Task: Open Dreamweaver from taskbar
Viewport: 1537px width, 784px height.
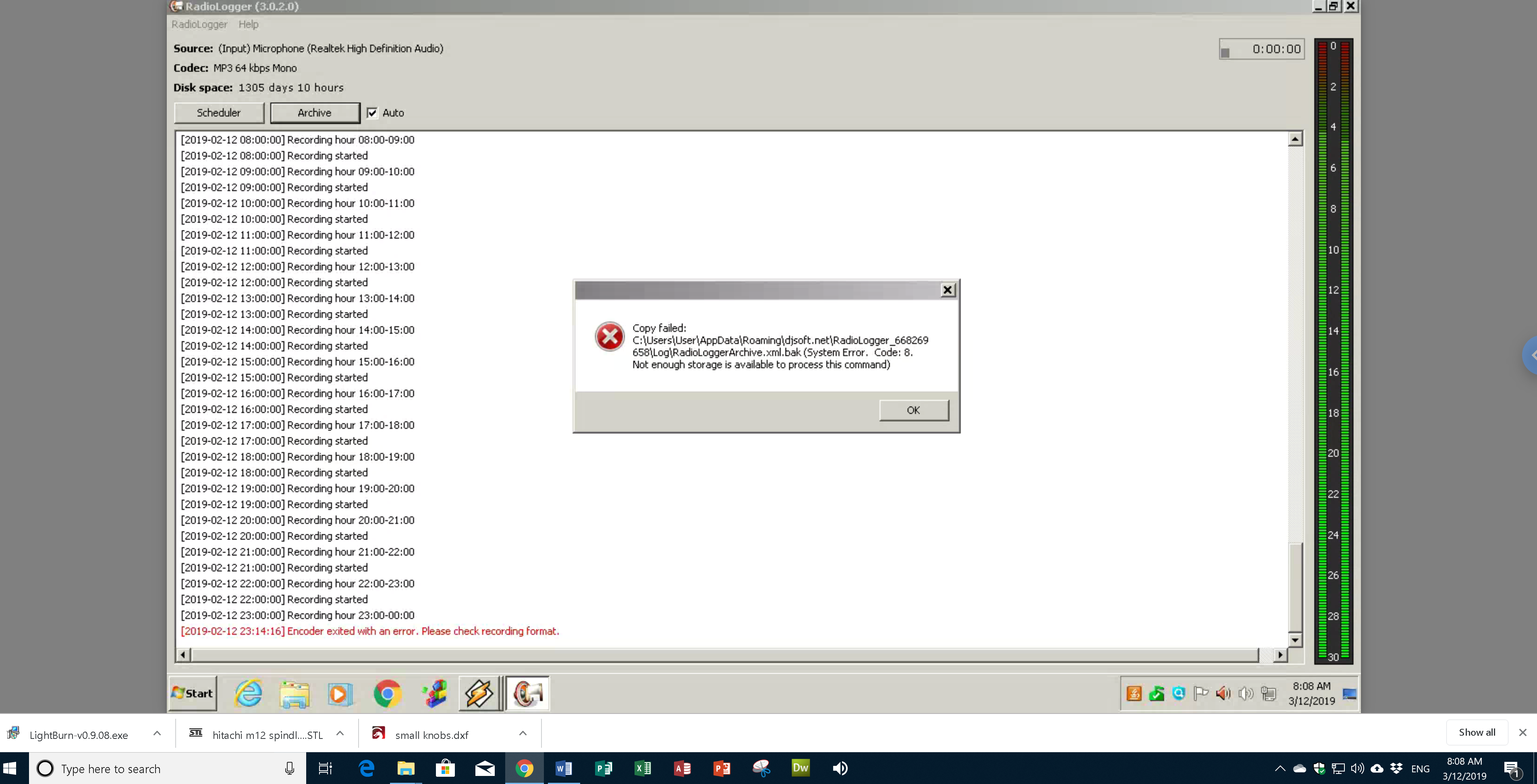Action: tap(800, 768)
